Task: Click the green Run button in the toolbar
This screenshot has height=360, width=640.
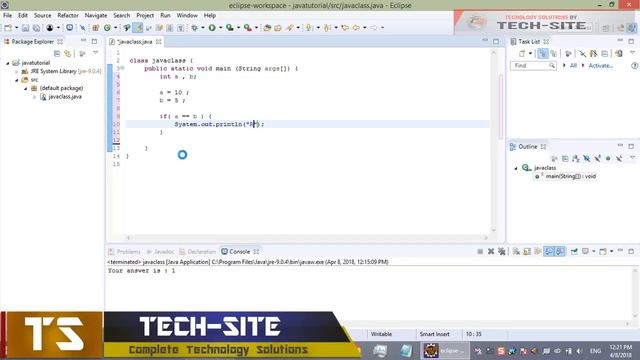Action: click(x=212, y=28)
